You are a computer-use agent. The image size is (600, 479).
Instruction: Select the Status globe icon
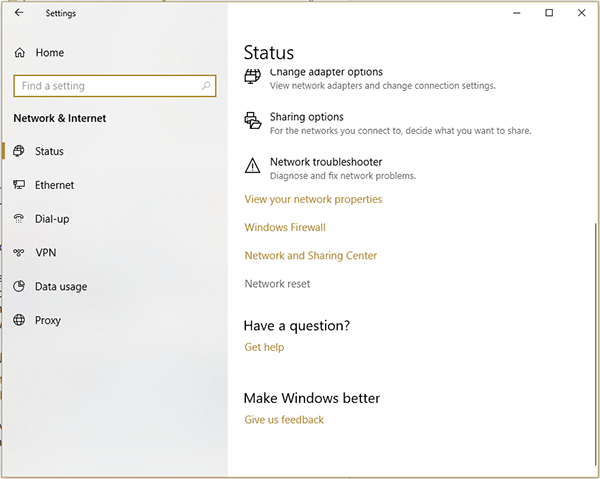click(x=19, y=151)
